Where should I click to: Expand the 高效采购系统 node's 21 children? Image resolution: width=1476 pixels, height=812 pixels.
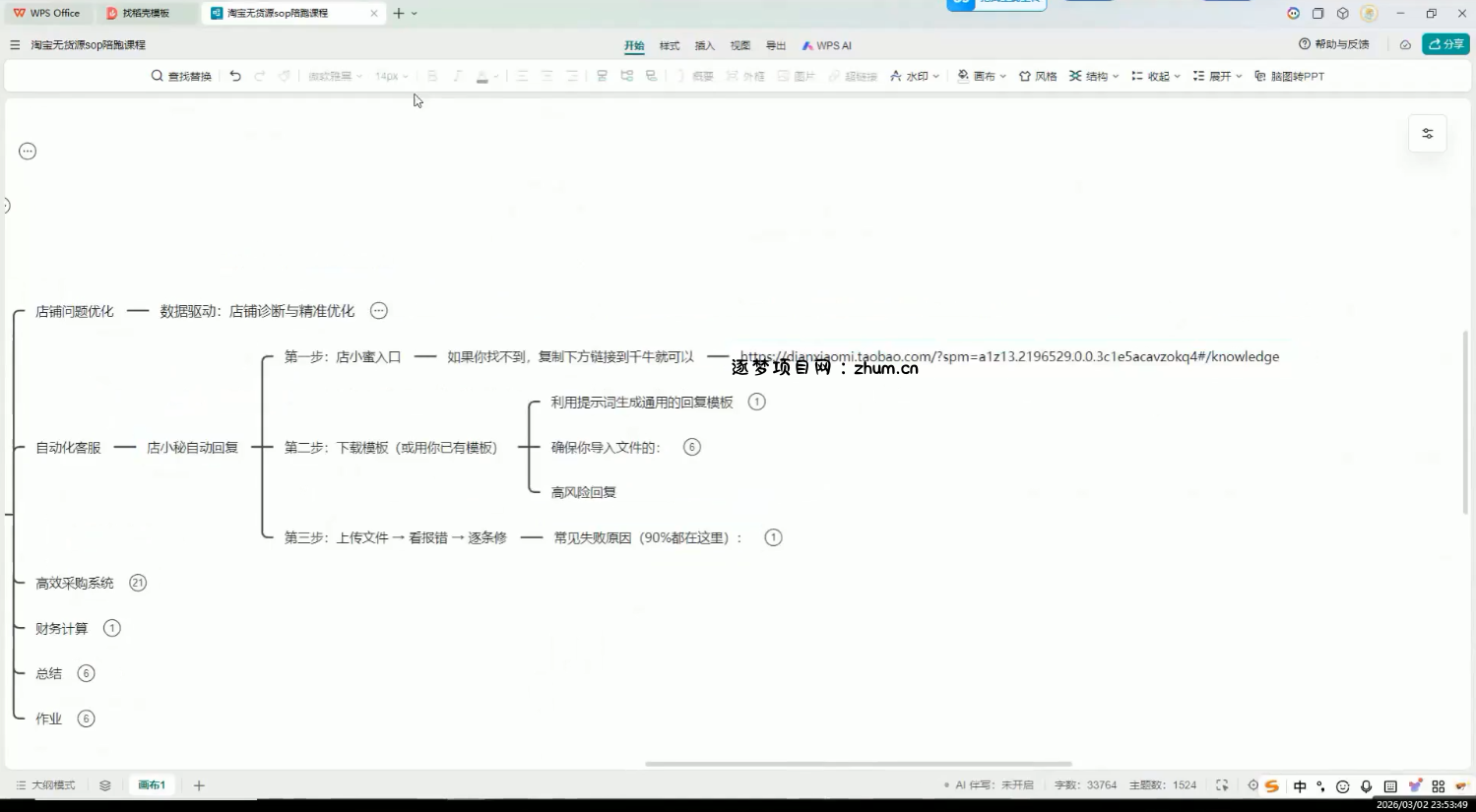pyautogui.click(x=138, y=583)
